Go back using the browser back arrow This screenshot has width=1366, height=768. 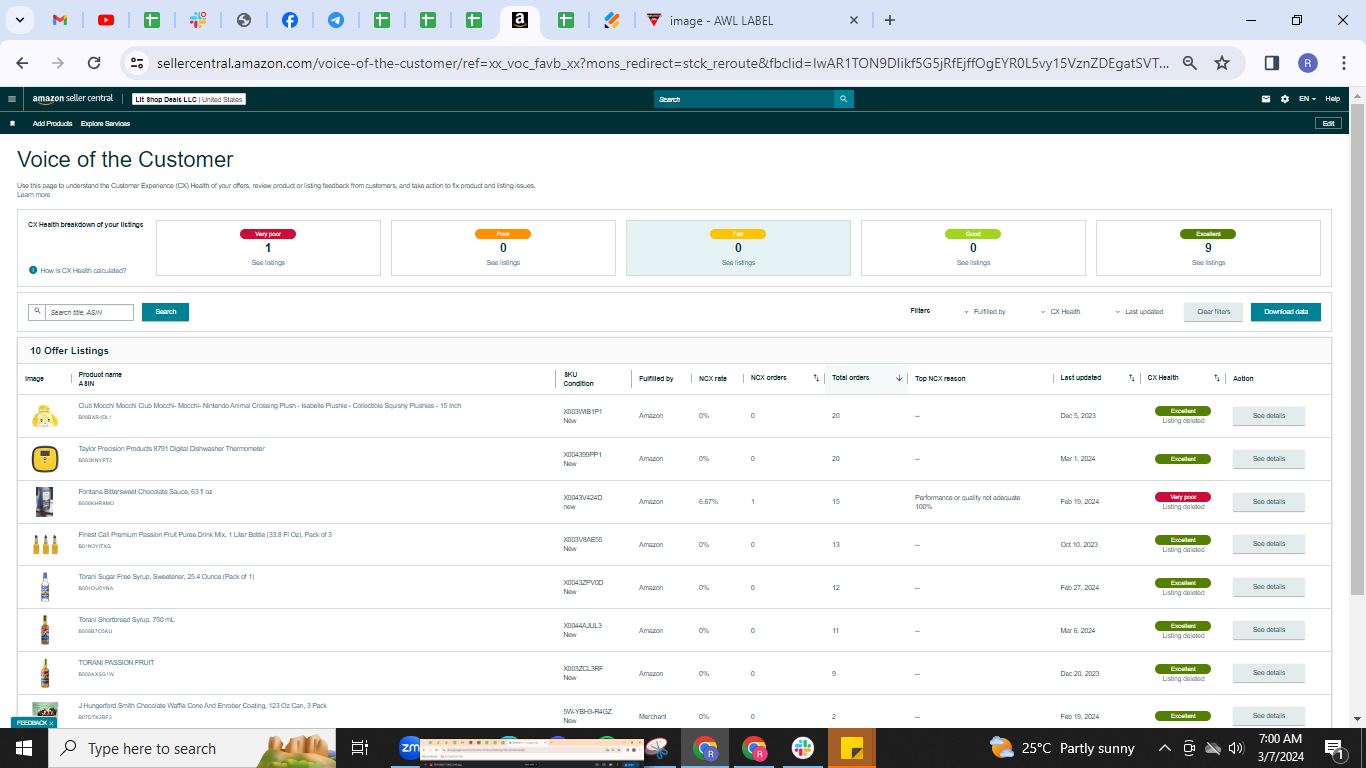pos(22,62)
